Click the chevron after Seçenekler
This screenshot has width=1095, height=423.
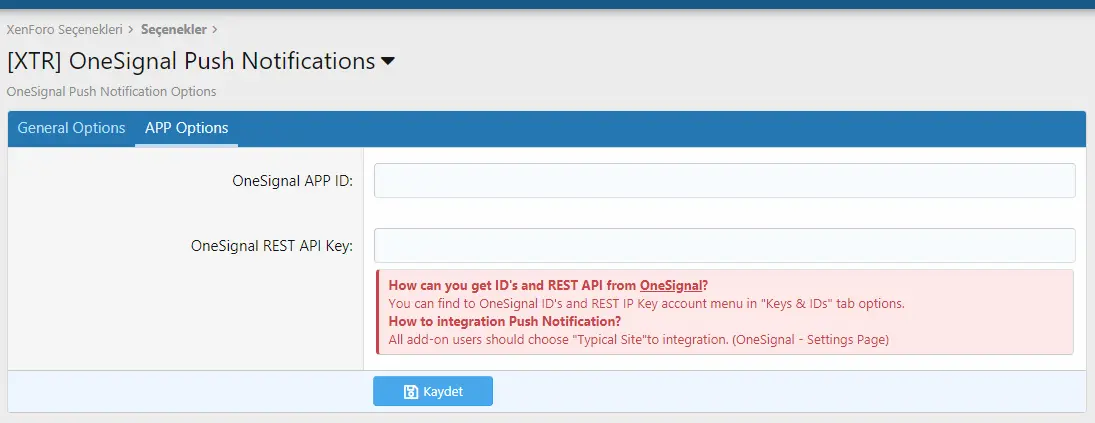214,29
